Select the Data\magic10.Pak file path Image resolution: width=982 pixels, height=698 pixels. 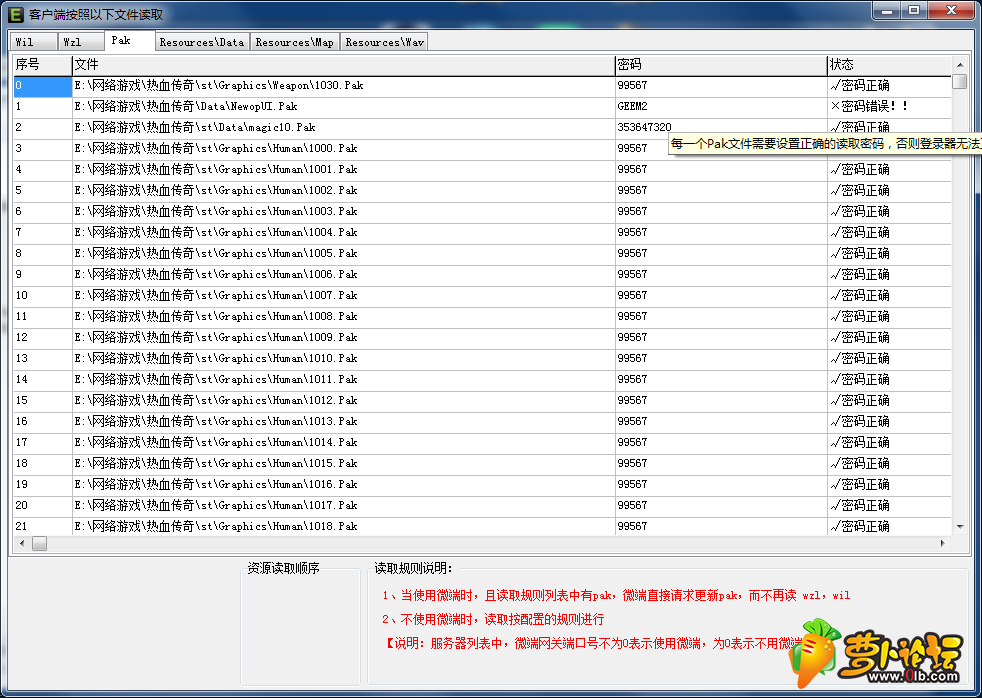195,128
